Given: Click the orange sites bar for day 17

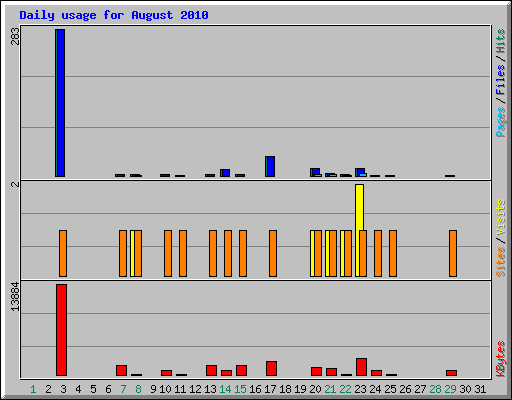Looking at the screenshot, I should point(273,253).
